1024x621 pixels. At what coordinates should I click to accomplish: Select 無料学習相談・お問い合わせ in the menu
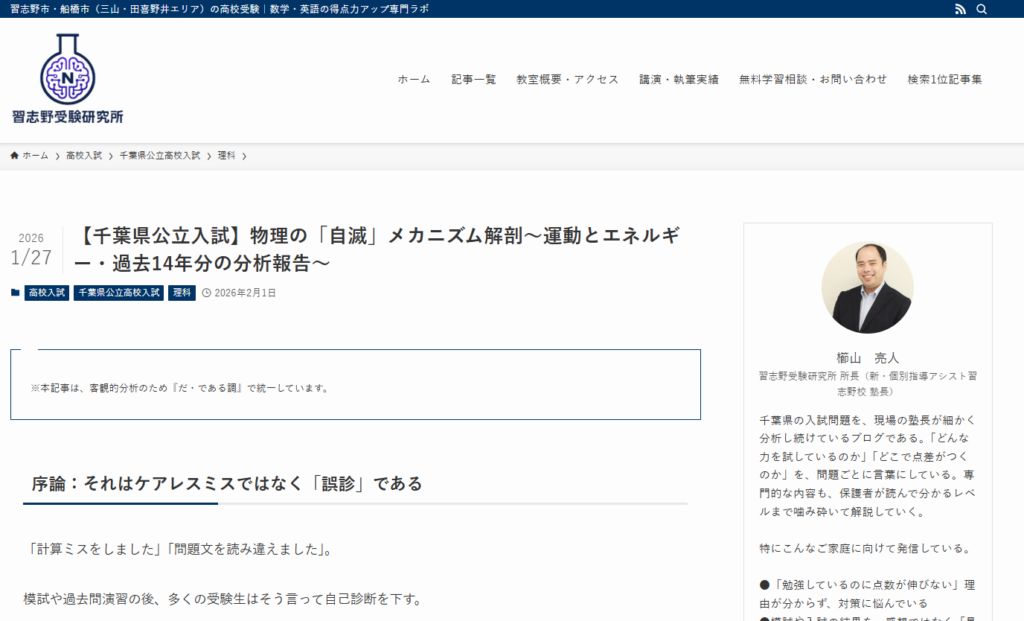pos(813,80)
